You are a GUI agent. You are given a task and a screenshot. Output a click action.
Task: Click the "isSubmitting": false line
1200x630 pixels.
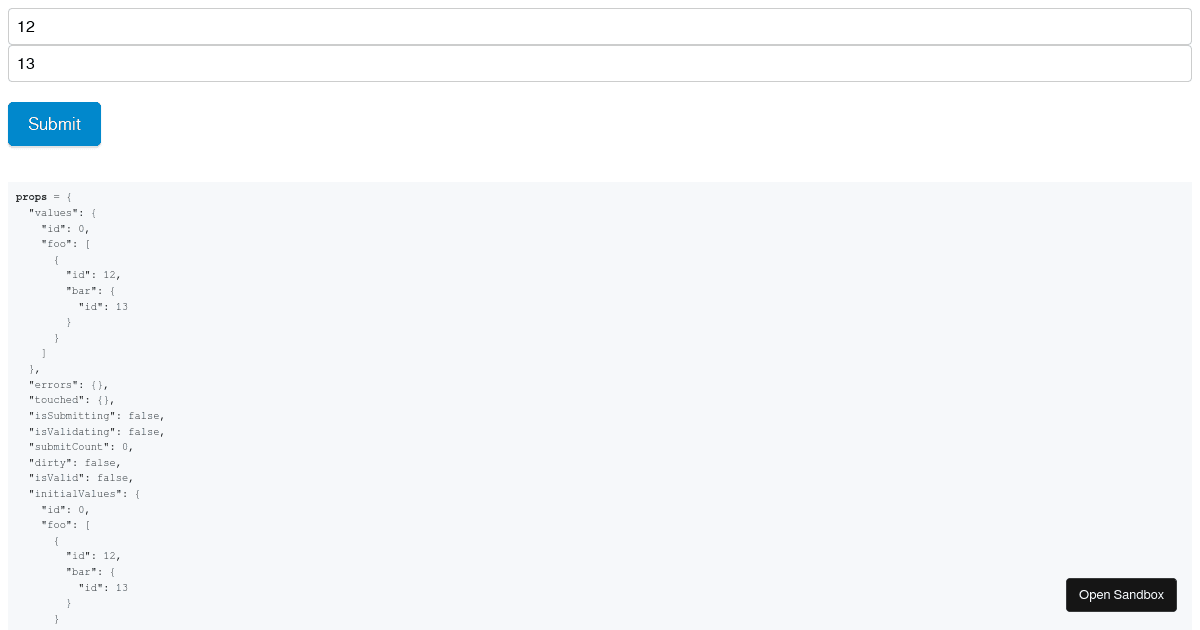point(96,415)
